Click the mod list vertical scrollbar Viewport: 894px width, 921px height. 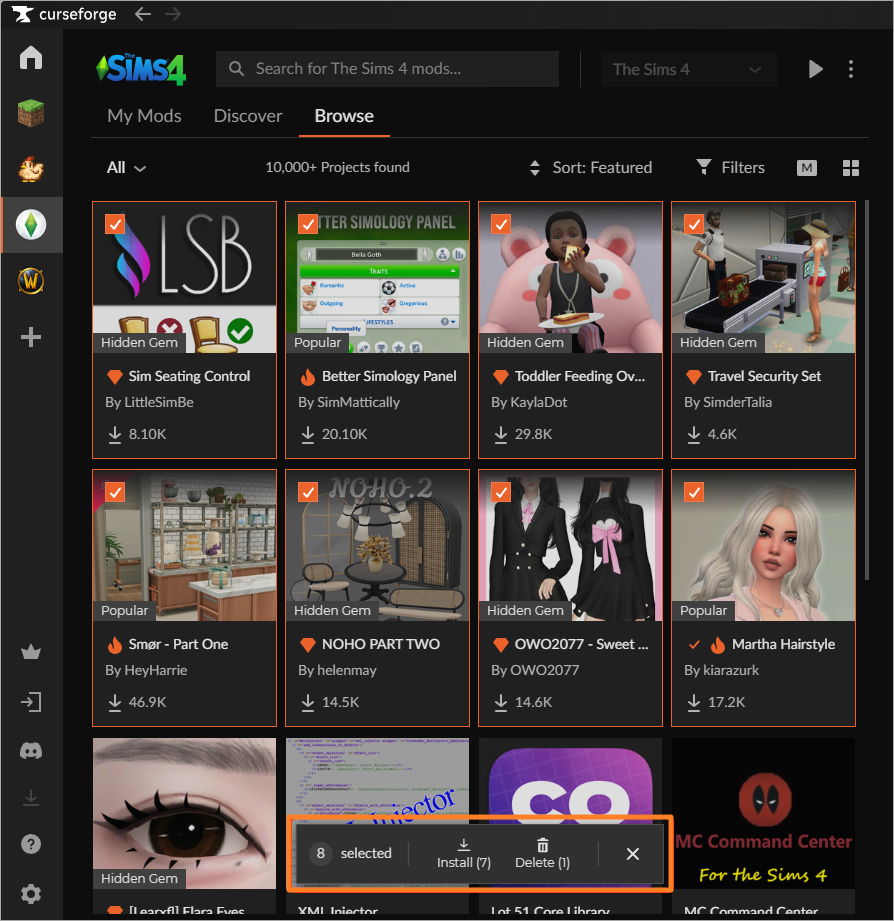(x=867, y=391)
